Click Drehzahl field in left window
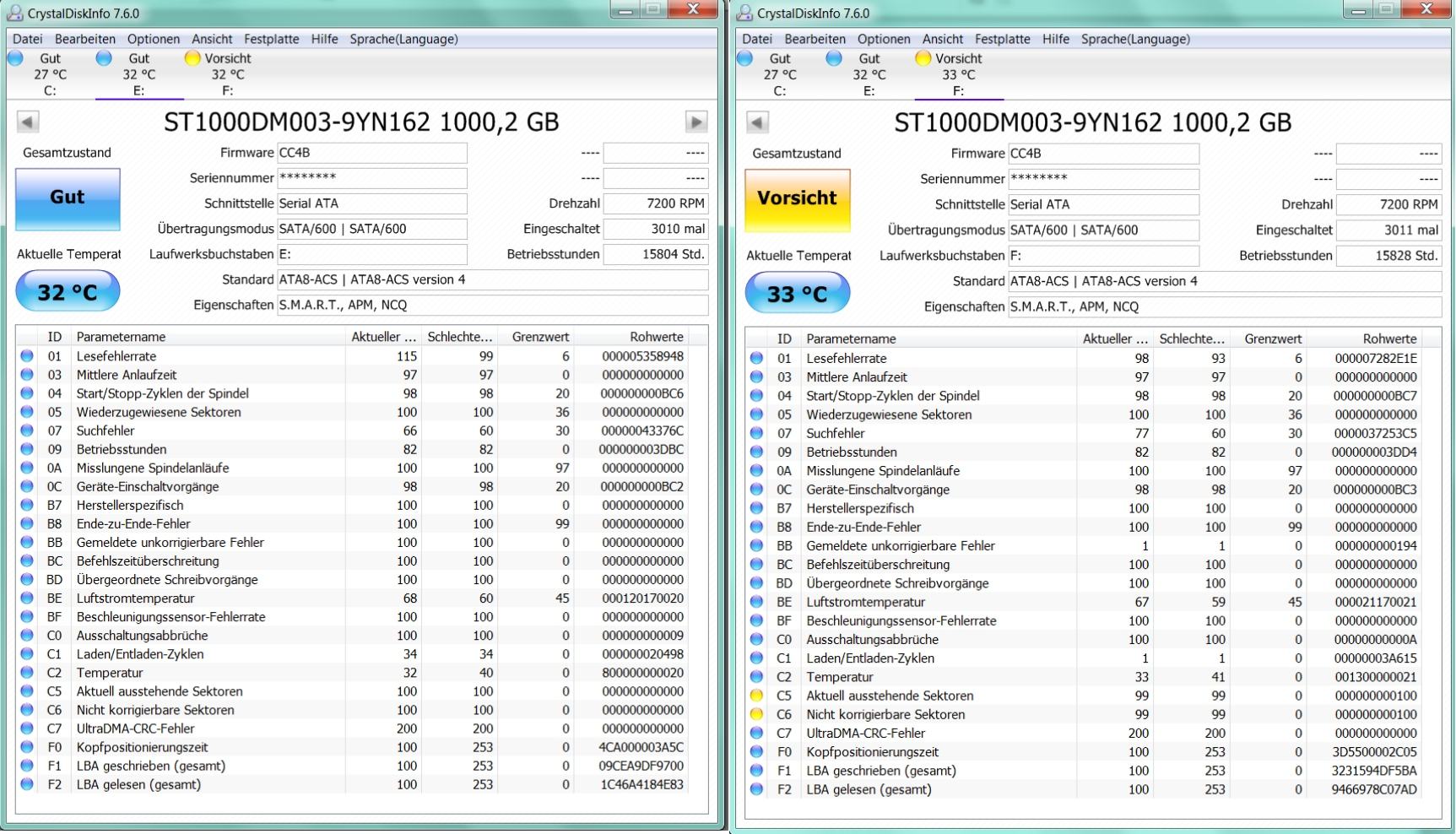Viewport: 1456px width, 834px height. pos(656,203)
